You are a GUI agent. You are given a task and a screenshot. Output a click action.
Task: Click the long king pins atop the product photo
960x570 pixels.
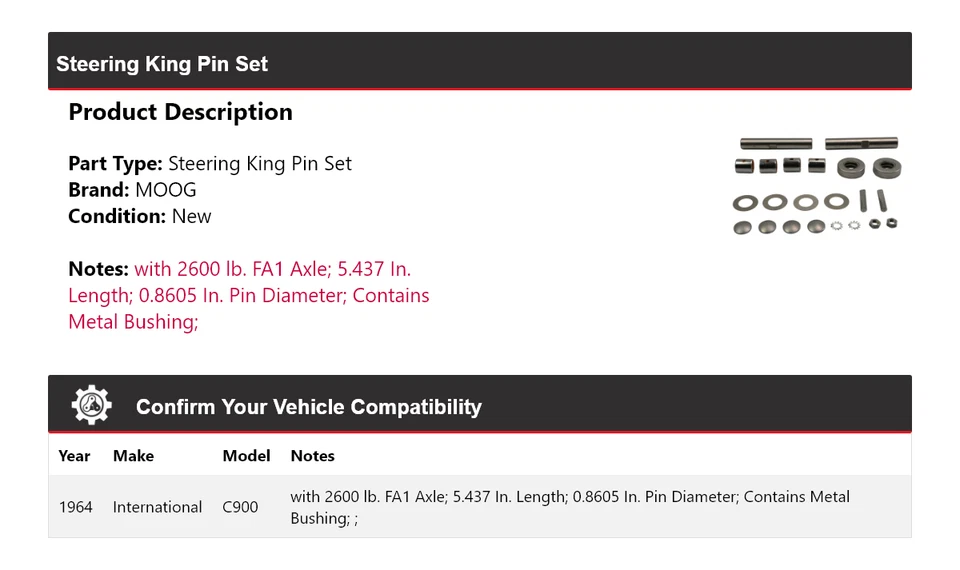pyautogui.click(x=818, y=144)
